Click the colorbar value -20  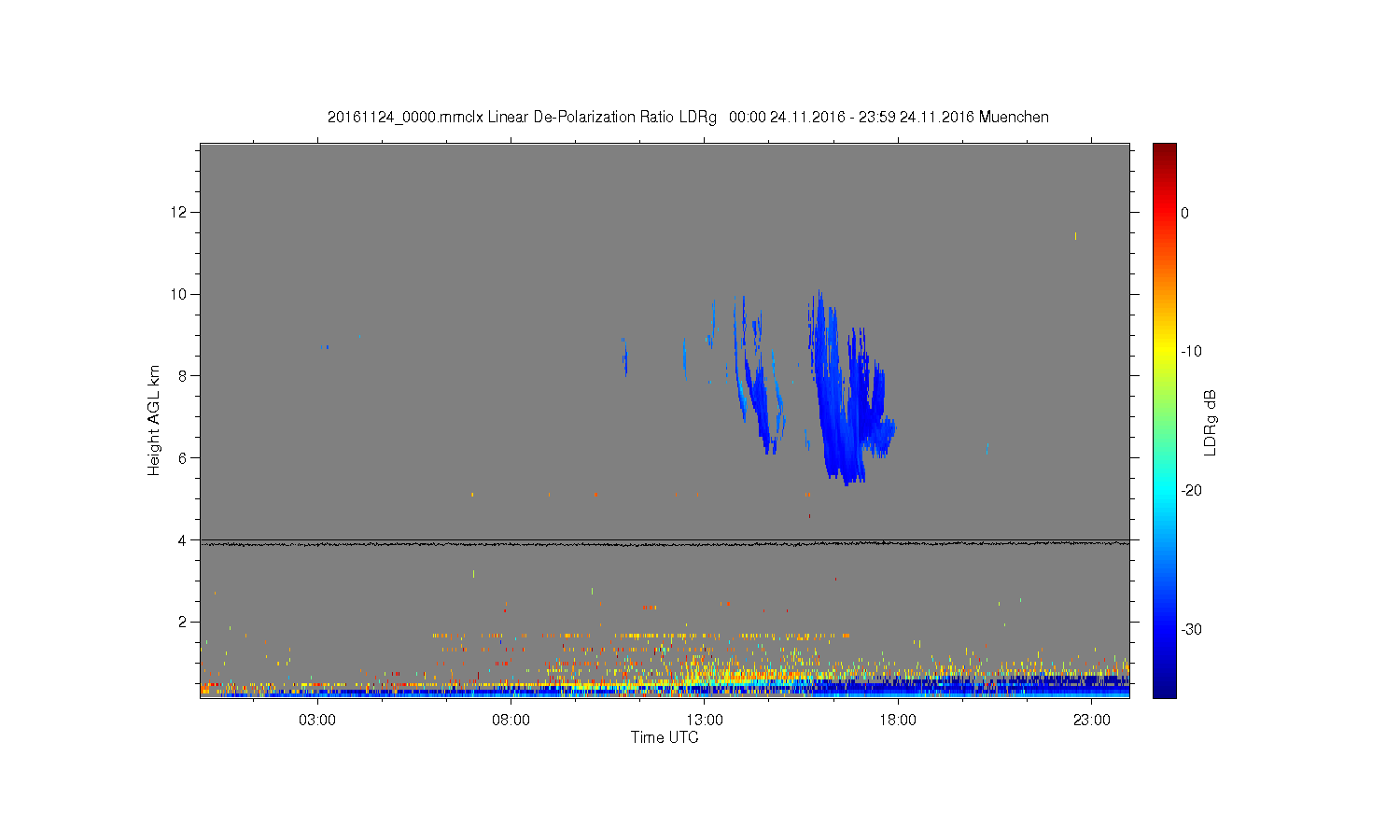point(1190,491)
